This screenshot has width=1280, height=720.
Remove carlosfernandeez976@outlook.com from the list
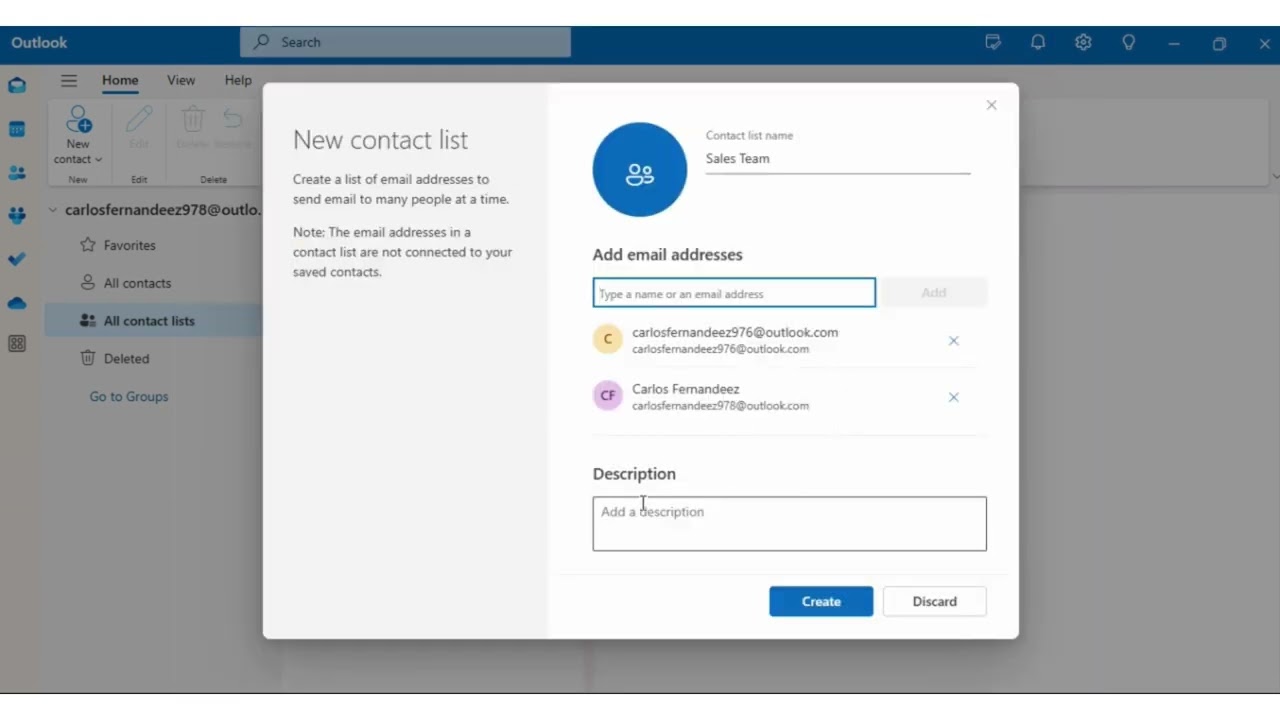click(x=953, y=341)
